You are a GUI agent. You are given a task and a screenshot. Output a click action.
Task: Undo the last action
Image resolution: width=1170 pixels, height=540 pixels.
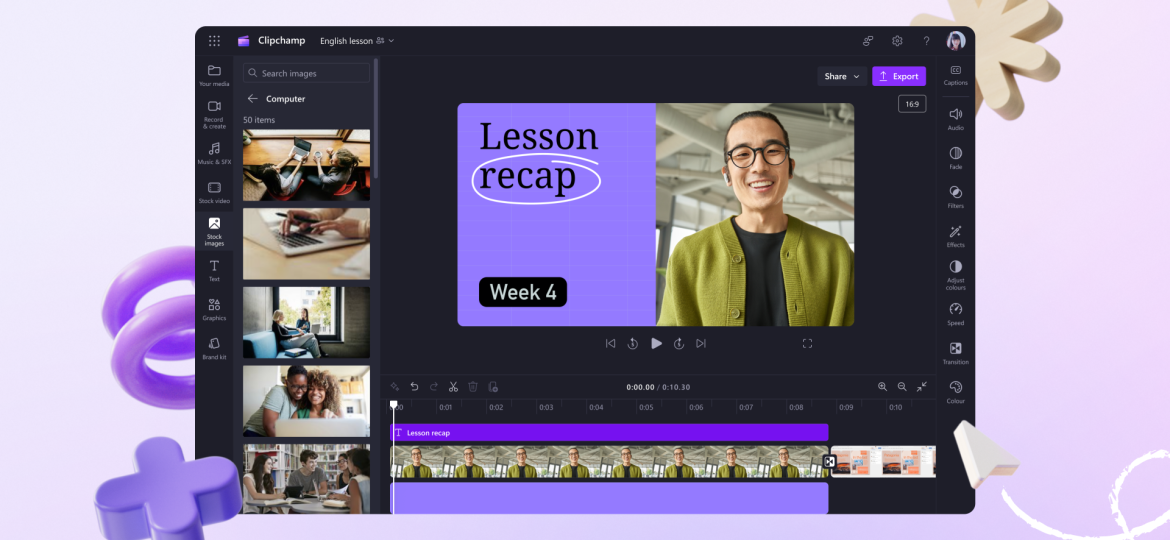pyautogui.click(x=414, y=386)
